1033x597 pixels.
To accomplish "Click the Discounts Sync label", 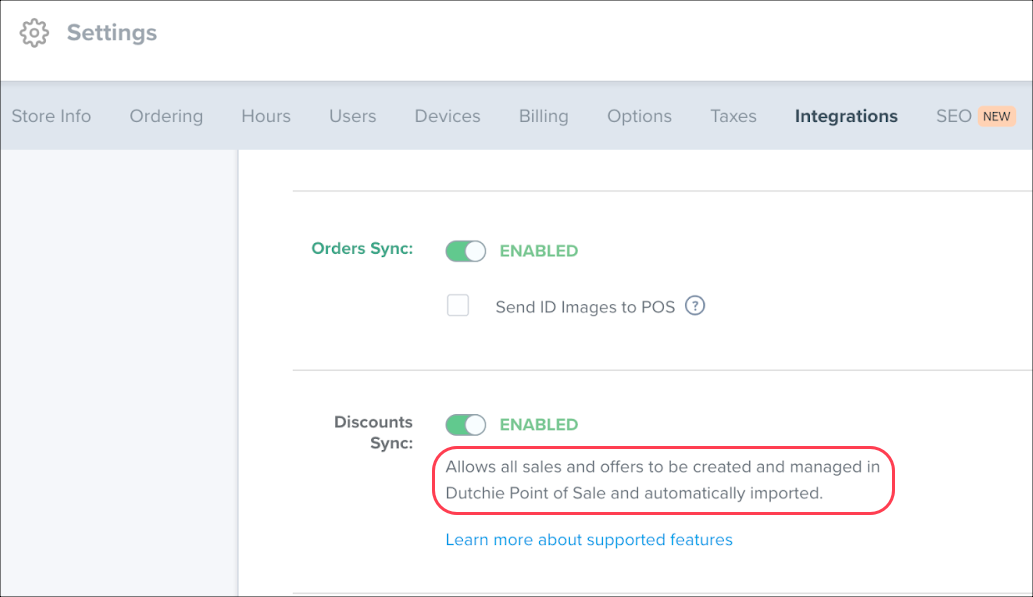I will 374,432.
